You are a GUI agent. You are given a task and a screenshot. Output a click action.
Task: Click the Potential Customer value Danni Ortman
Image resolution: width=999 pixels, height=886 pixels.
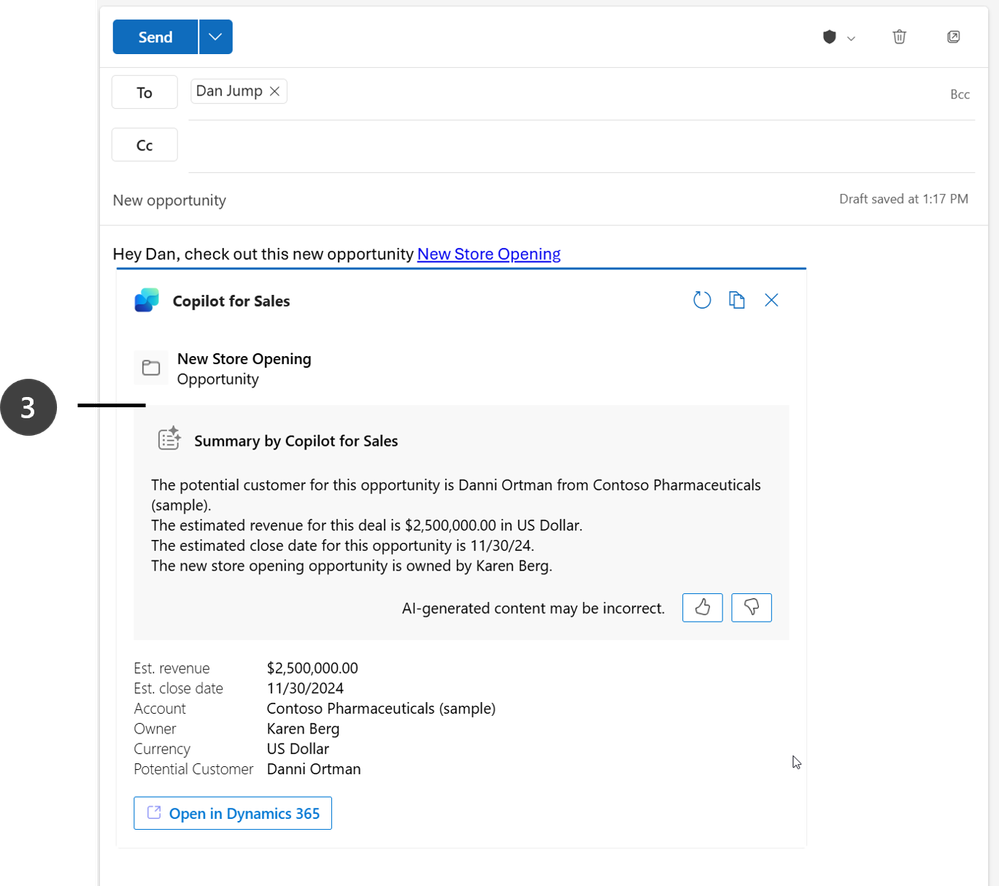click(x=313, y=769)
